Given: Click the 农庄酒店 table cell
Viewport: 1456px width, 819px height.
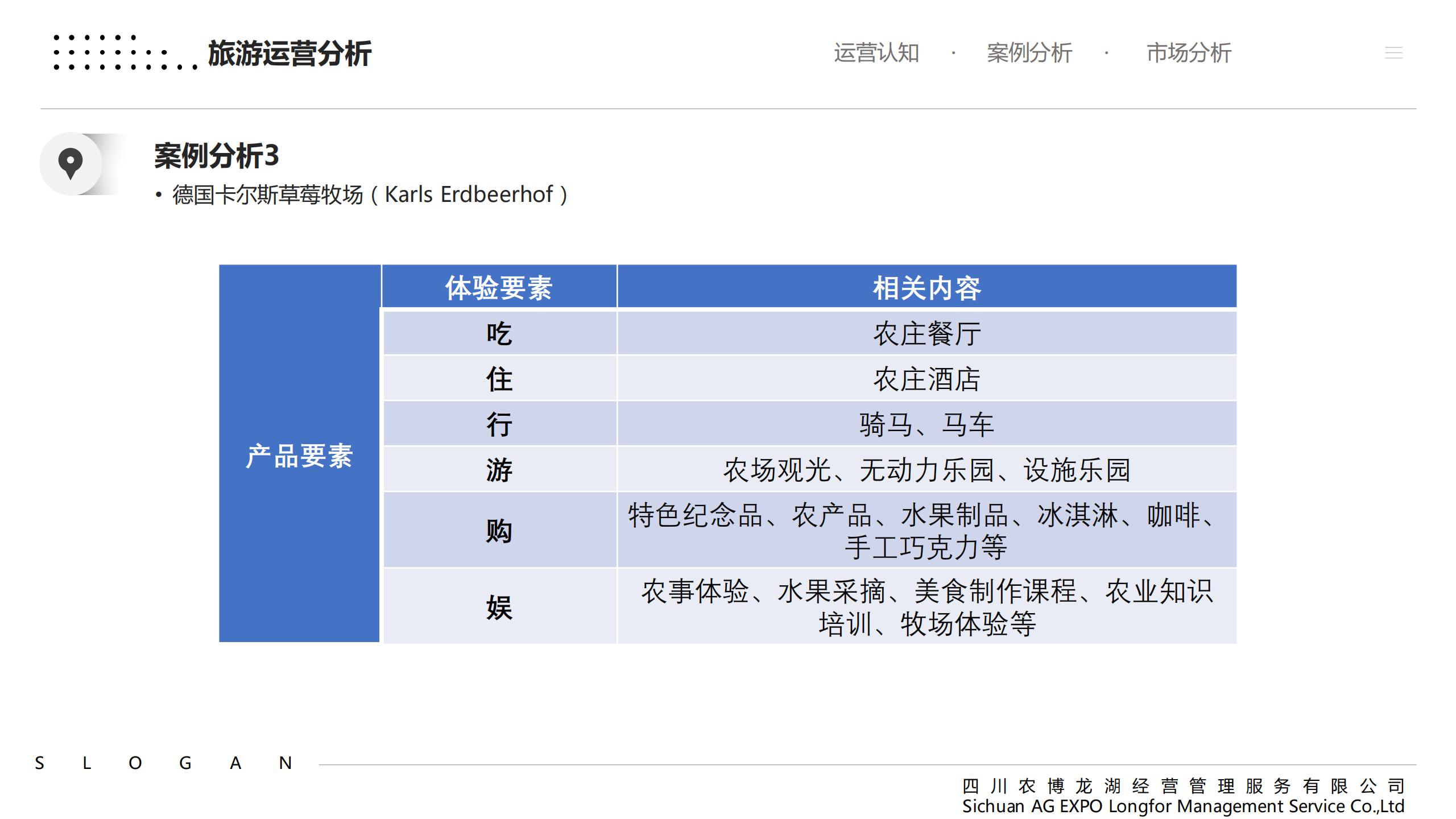Looking at the screenshot, I should (x=926, y=379).
